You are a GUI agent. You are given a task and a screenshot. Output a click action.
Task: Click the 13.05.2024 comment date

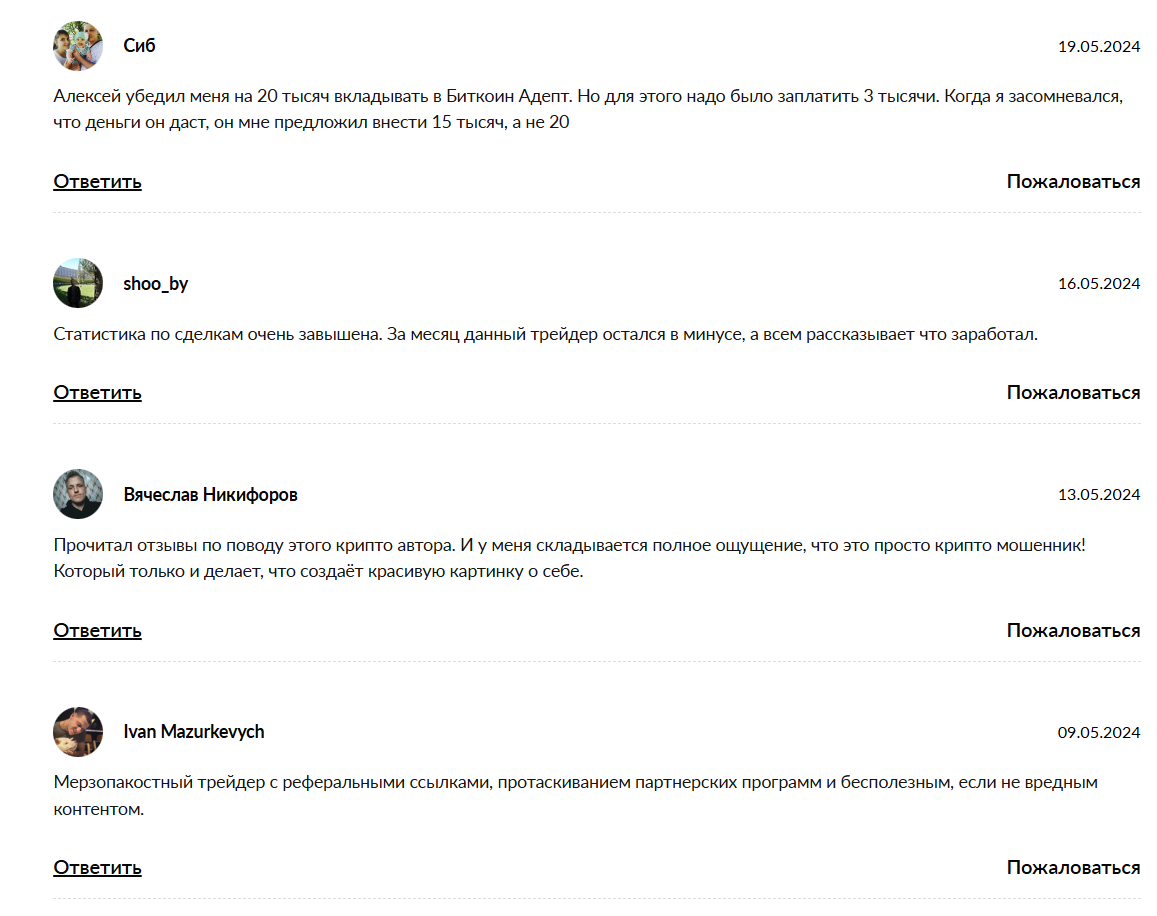1099,495
